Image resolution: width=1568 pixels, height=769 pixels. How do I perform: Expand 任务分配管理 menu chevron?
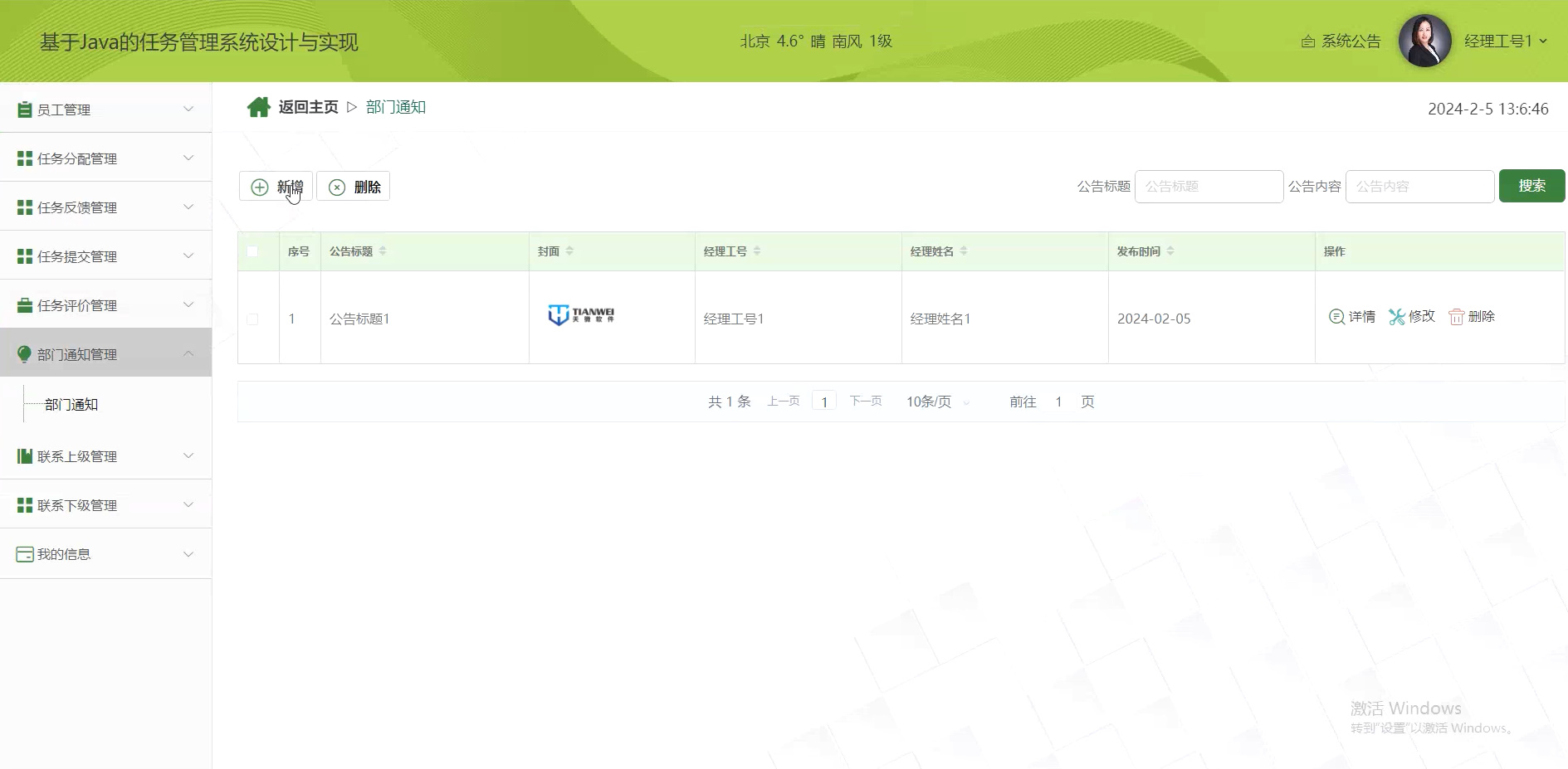pyautogui.click(x=188, y=158)
